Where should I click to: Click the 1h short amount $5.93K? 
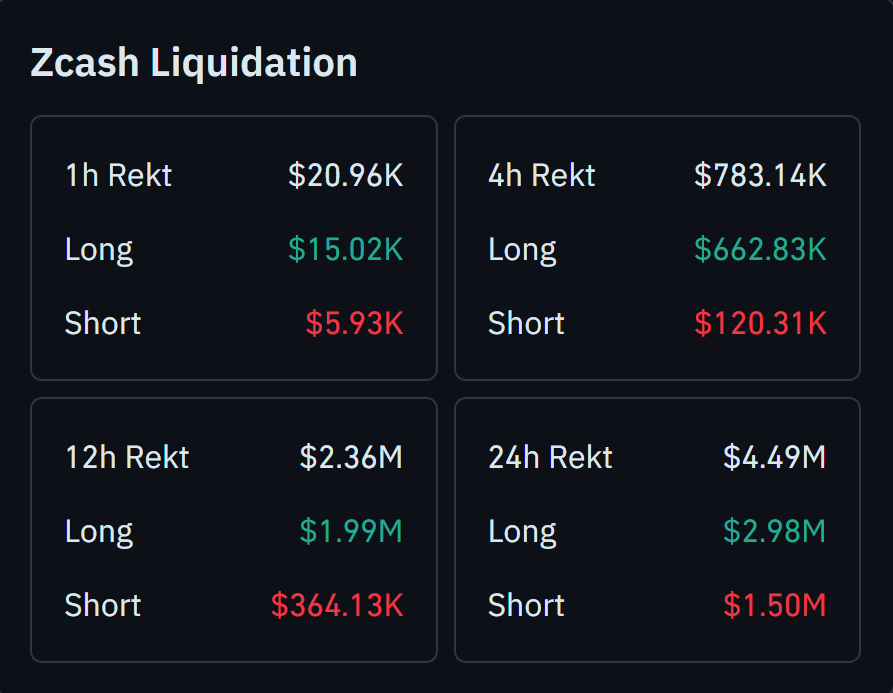(x=354, y=324)
